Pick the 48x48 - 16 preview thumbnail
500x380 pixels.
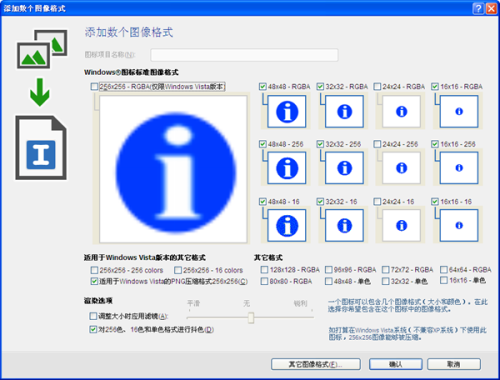[x=287, y=225]
